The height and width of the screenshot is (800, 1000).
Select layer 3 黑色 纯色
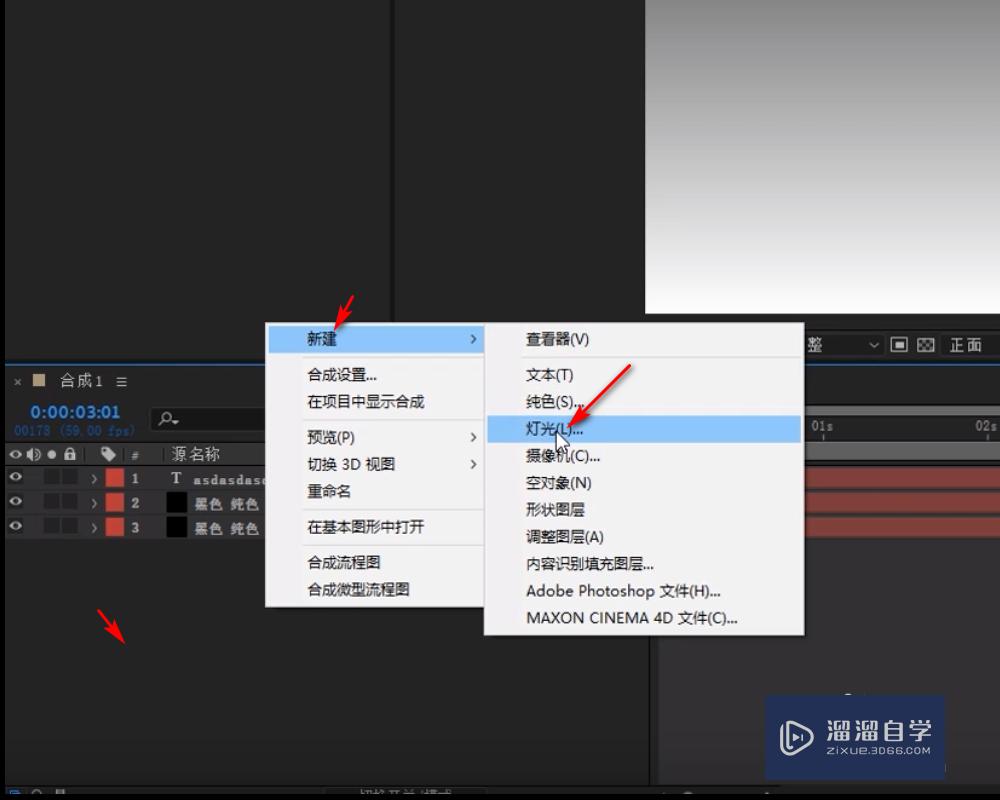pyautogui.click(x=226, y=528)
